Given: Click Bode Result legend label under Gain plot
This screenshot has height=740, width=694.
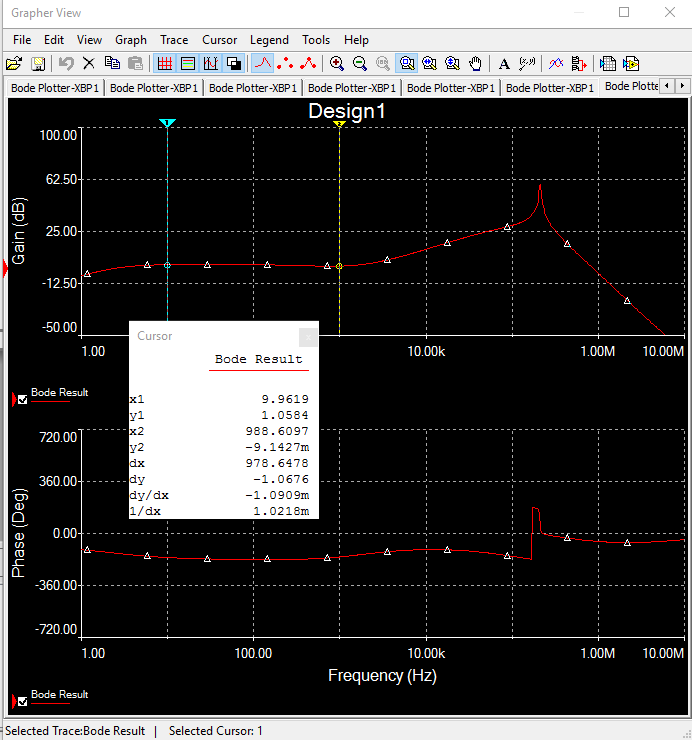Looking at the screenshot, I should [59, 392].
